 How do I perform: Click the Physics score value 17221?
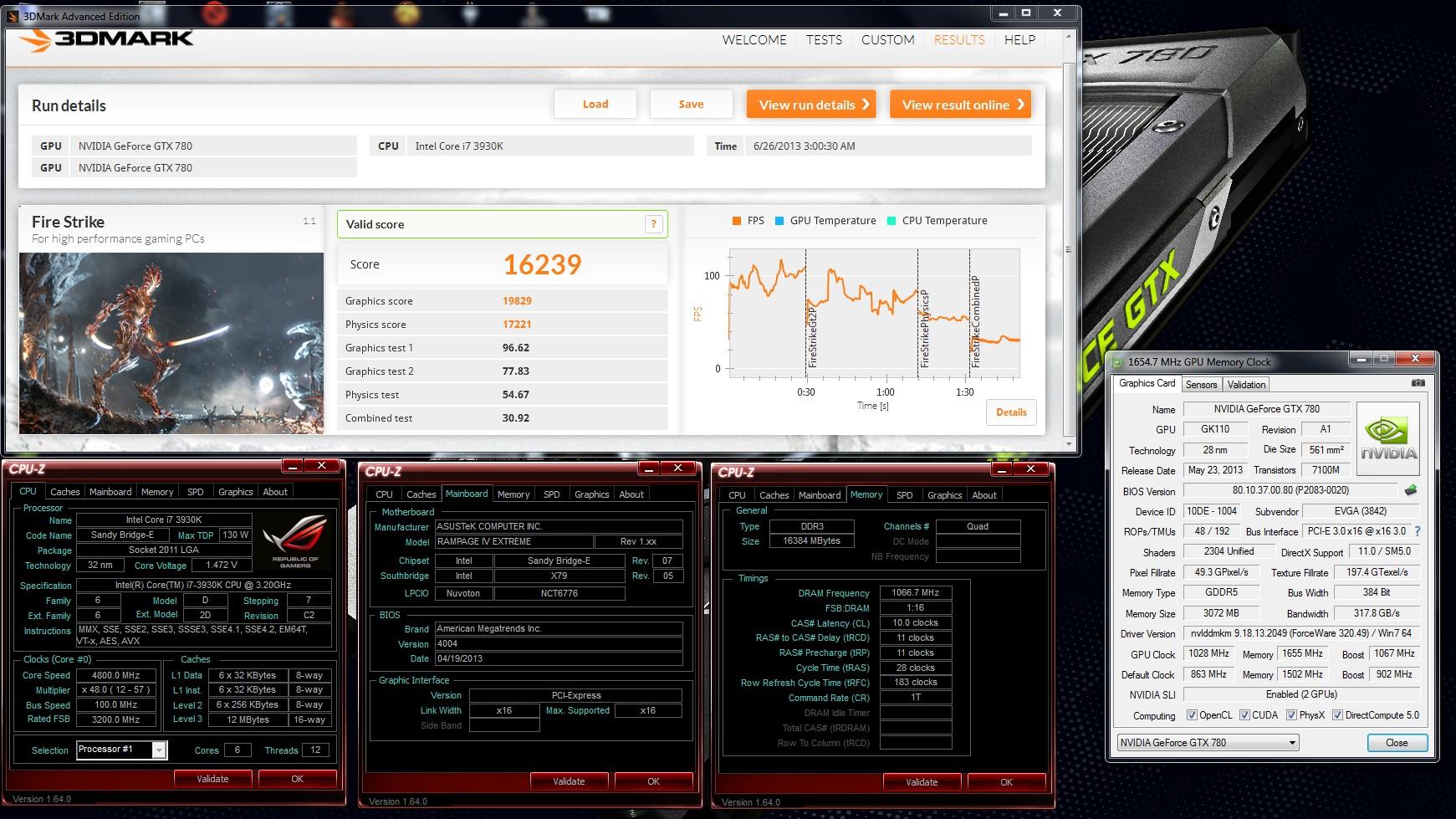(x=517, y=325)
